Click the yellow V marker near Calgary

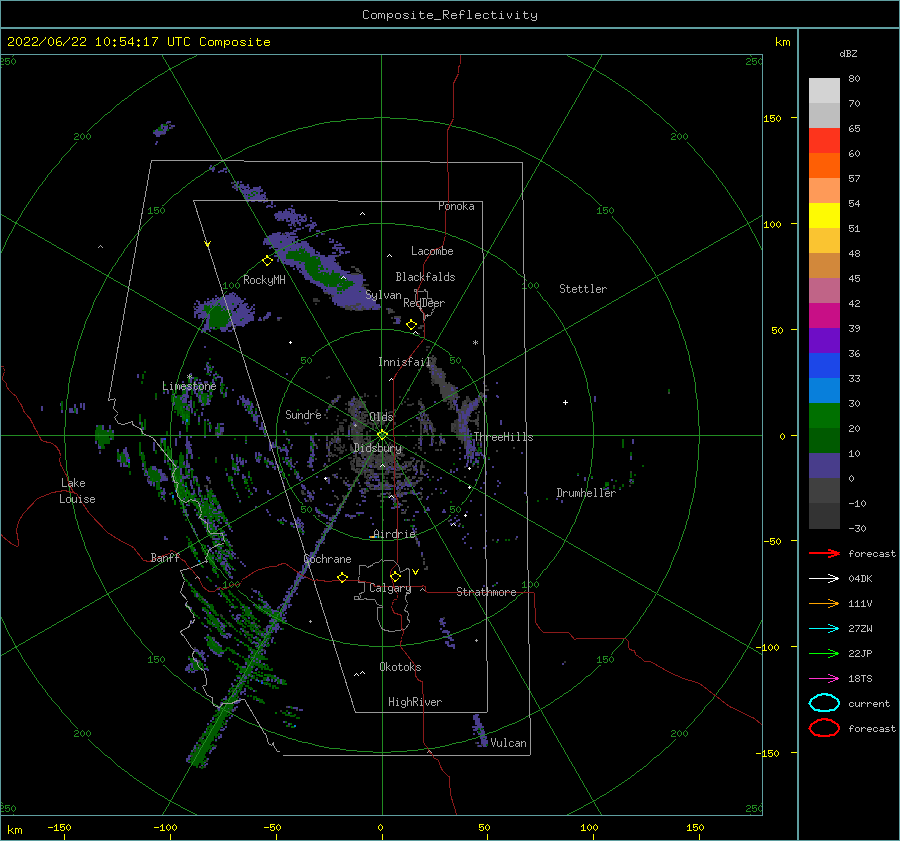pos(415,572)
